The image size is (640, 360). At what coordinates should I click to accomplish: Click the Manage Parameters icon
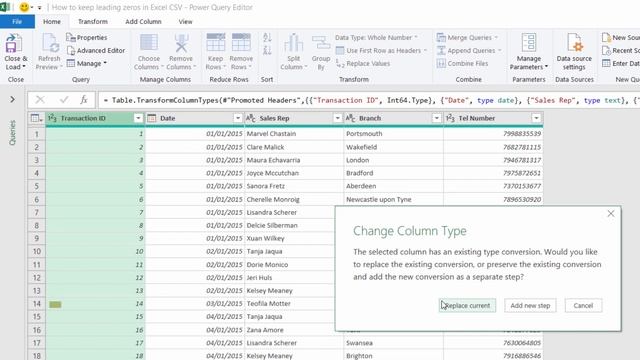click(x=529, y=43)
